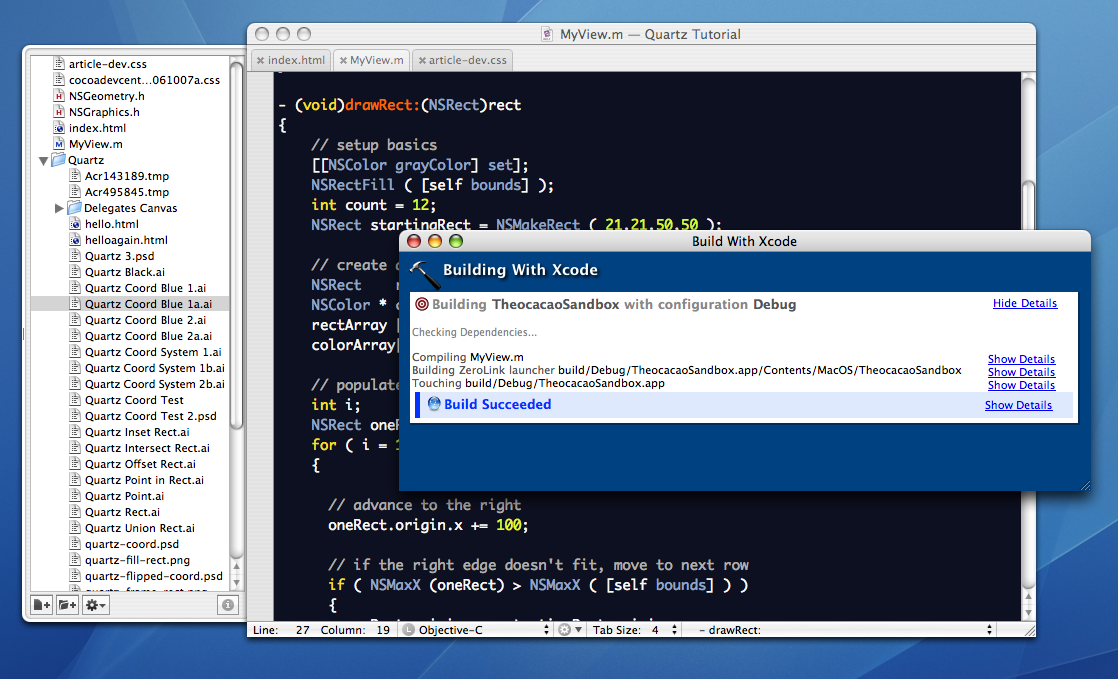Select article-dev.css in file drawer

click(x=107, y=64)
